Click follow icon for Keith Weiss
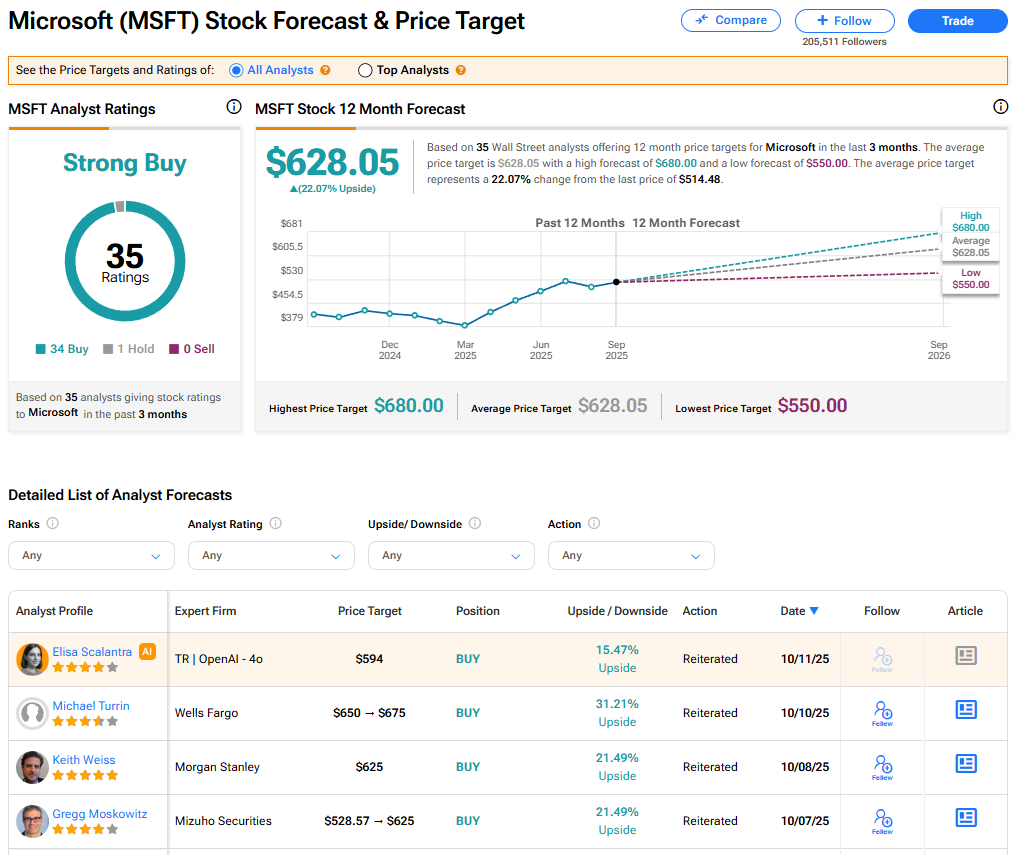1020x855 pixels. [882, 766]
